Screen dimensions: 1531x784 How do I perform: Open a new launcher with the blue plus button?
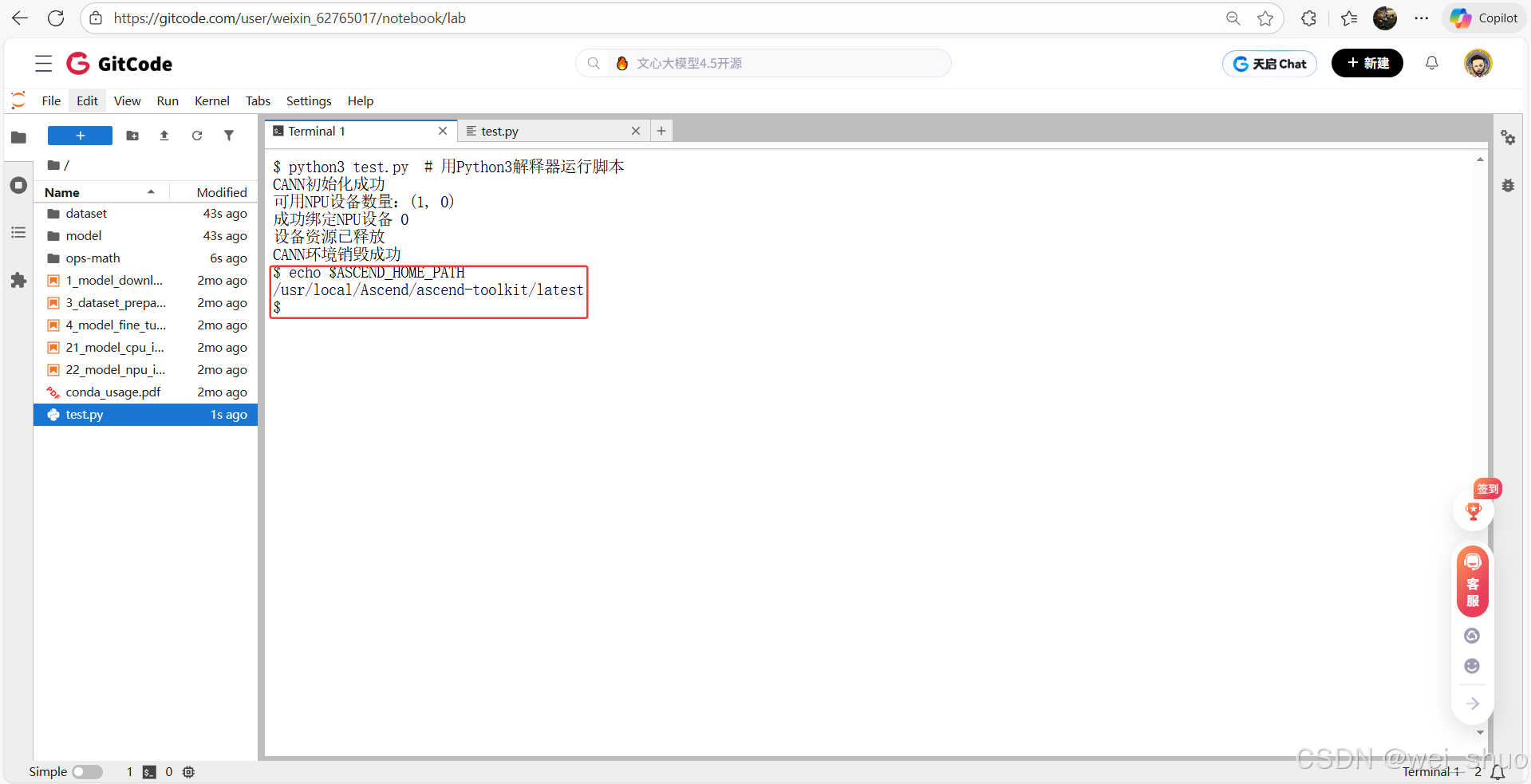(79, 136)
